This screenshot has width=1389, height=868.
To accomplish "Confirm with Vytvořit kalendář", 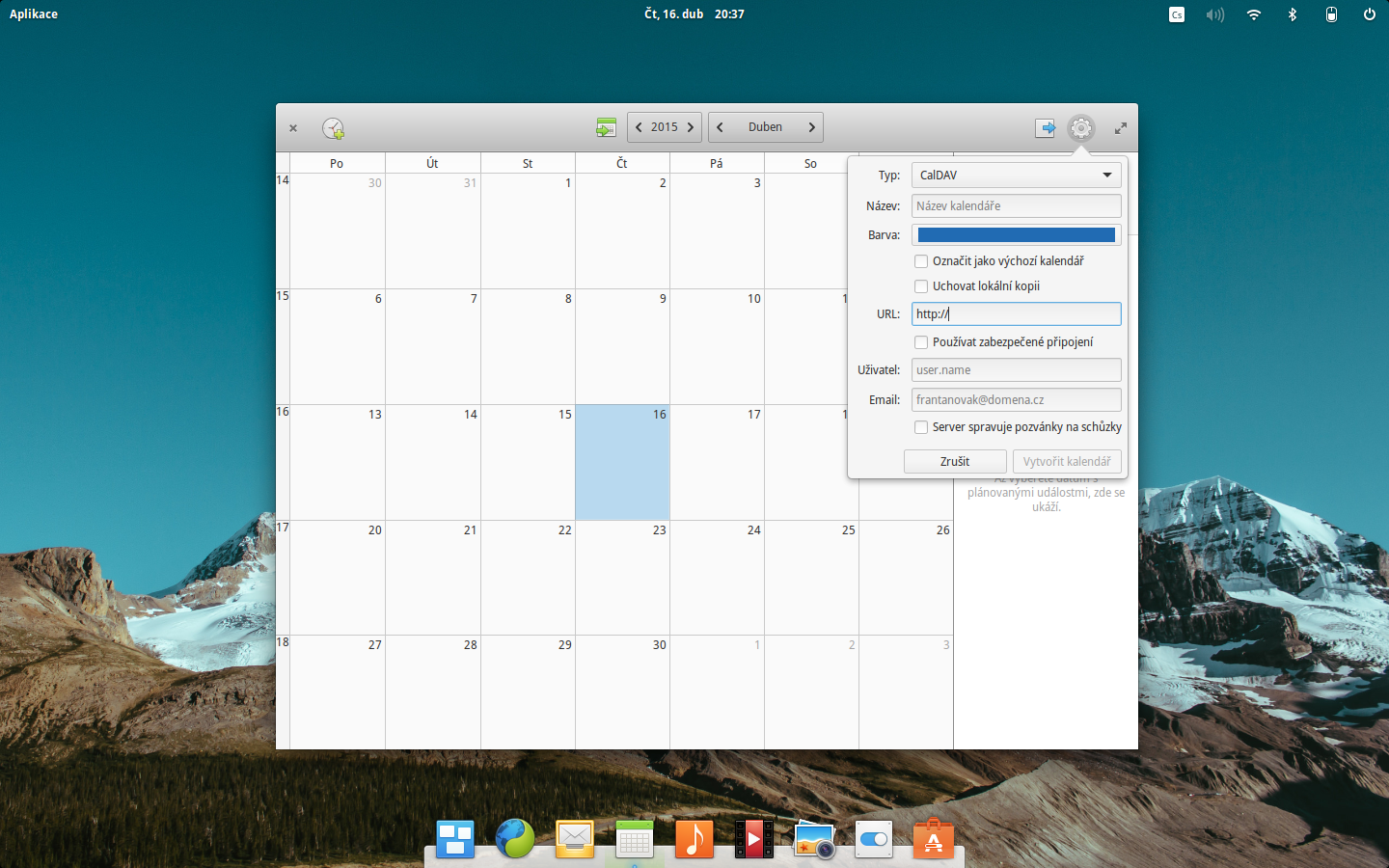I will pyautogui.click(x=1066, y=461).
